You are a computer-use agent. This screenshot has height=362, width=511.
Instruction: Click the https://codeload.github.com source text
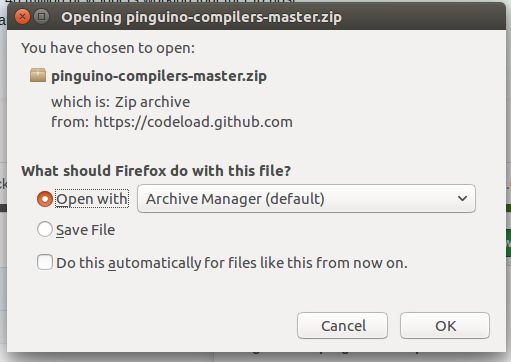coord(193,122)
